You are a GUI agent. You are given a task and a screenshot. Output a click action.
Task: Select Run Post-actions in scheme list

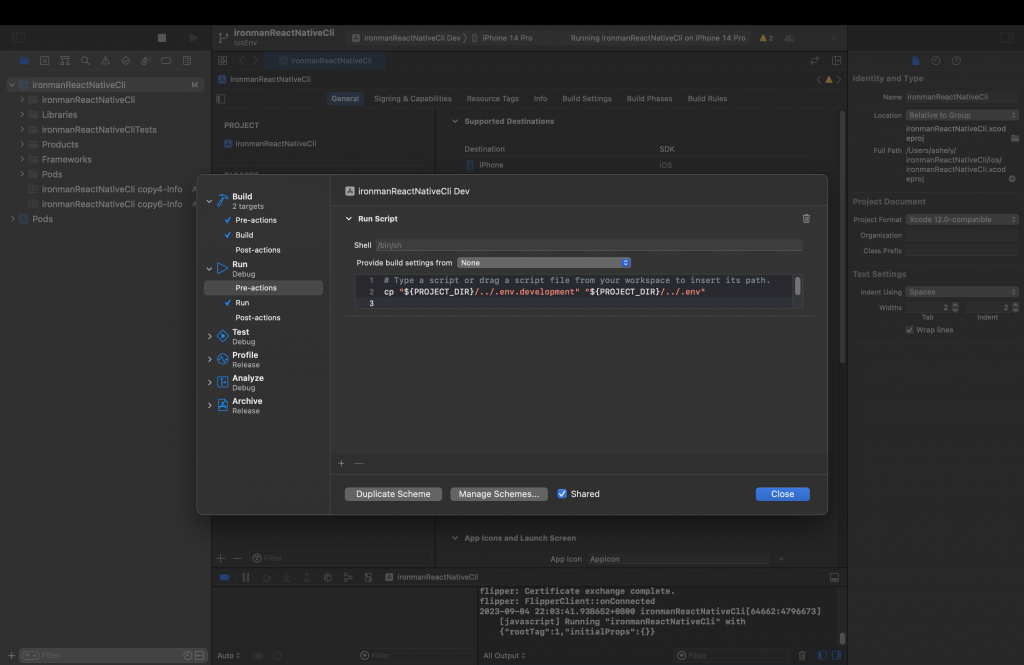pyautogui.click(x=258, y=317)
